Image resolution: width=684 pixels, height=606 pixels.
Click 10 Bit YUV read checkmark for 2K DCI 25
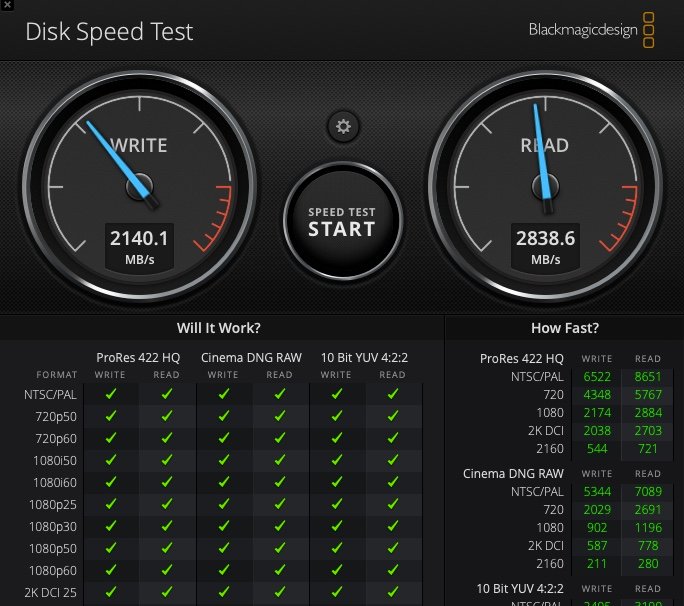click(393, 592)
